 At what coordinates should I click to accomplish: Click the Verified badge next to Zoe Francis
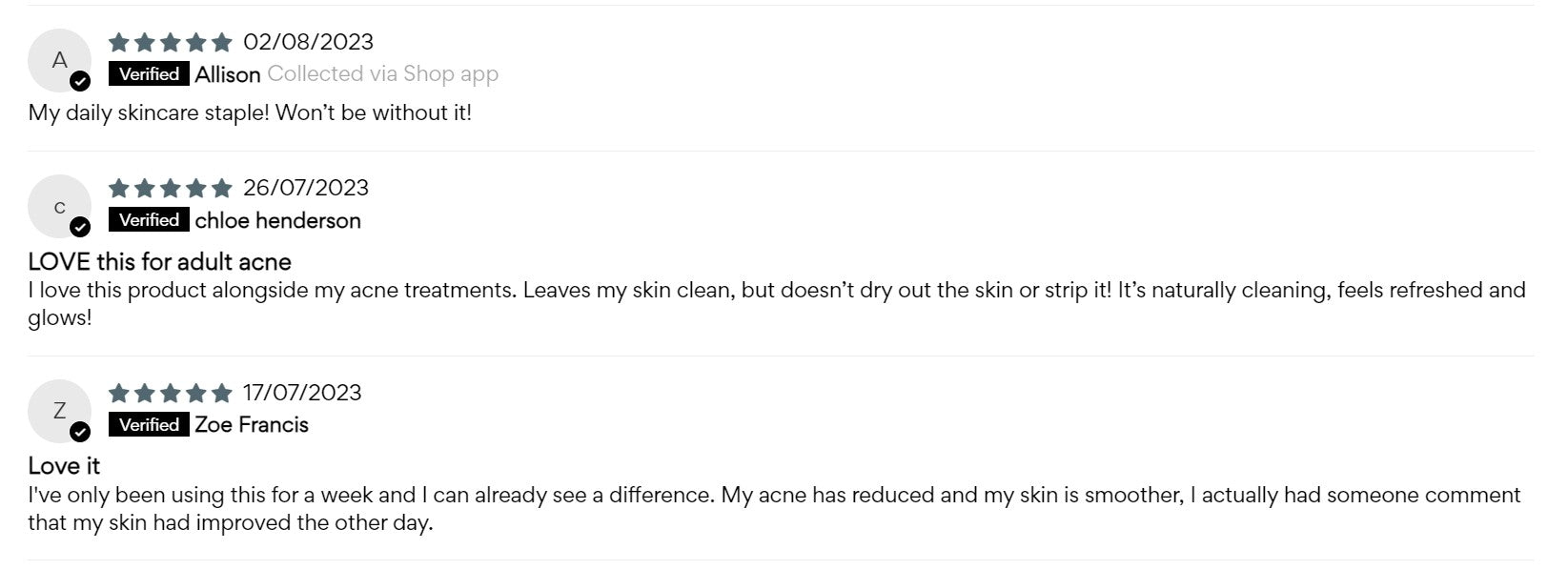pos(149,424)
